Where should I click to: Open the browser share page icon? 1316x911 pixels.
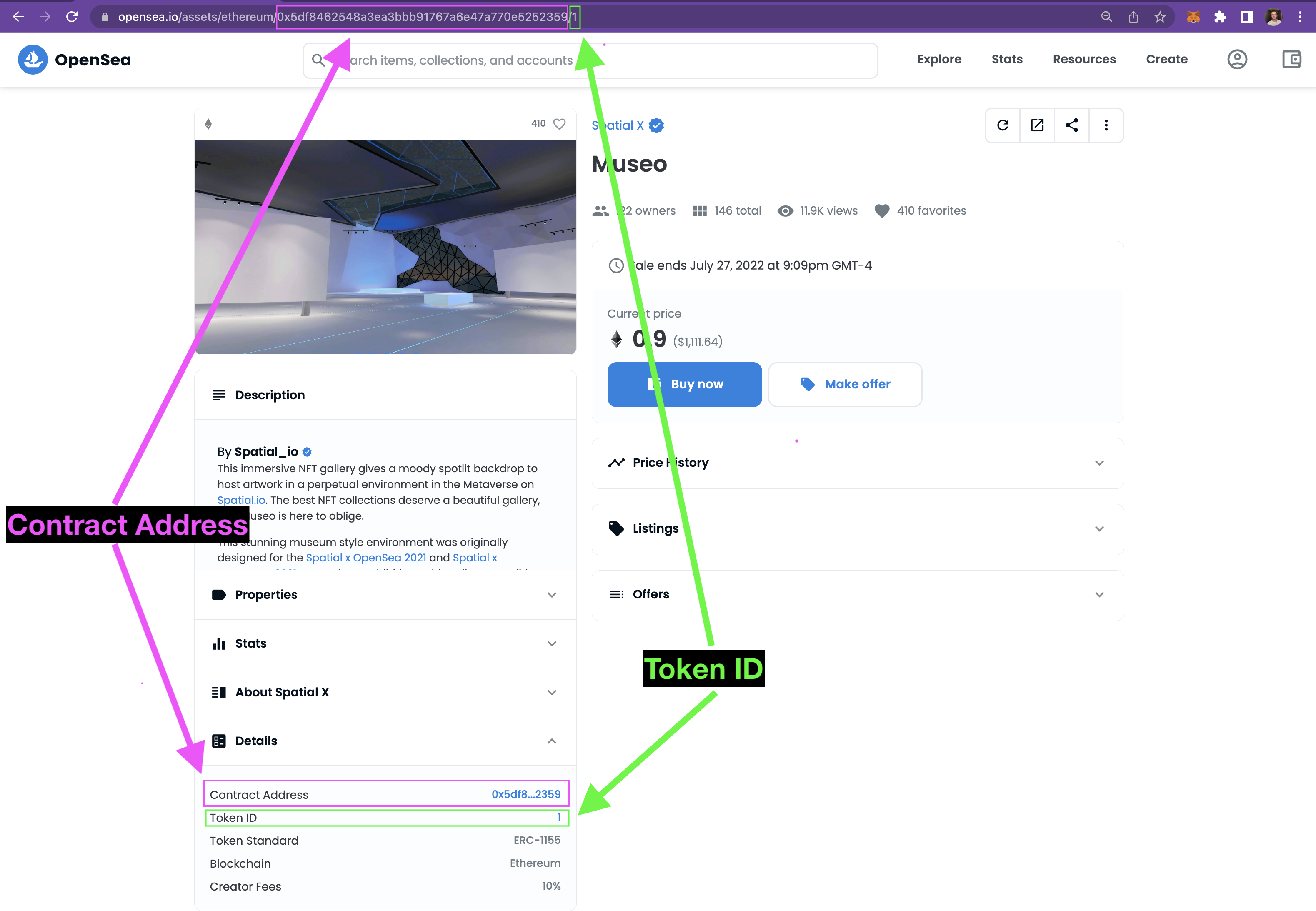pyautogui.click(x=1133, y=17)
